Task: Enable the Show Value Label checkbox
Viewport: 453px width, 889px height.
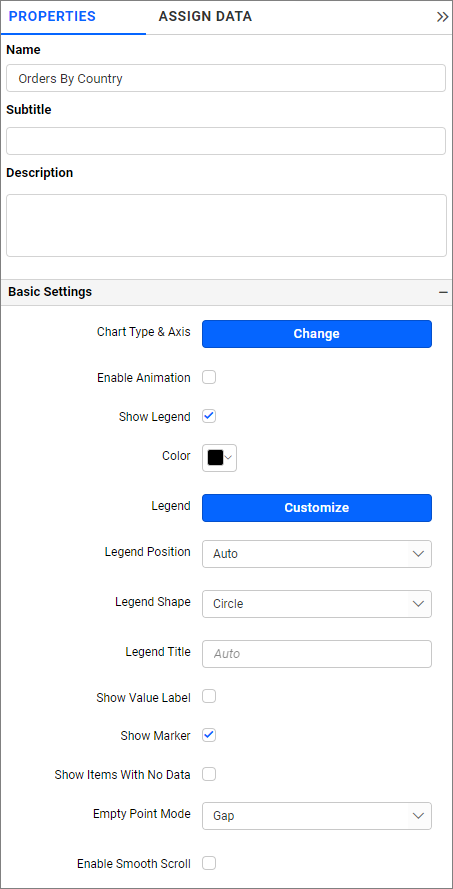Action: click(x=209, y=697)
